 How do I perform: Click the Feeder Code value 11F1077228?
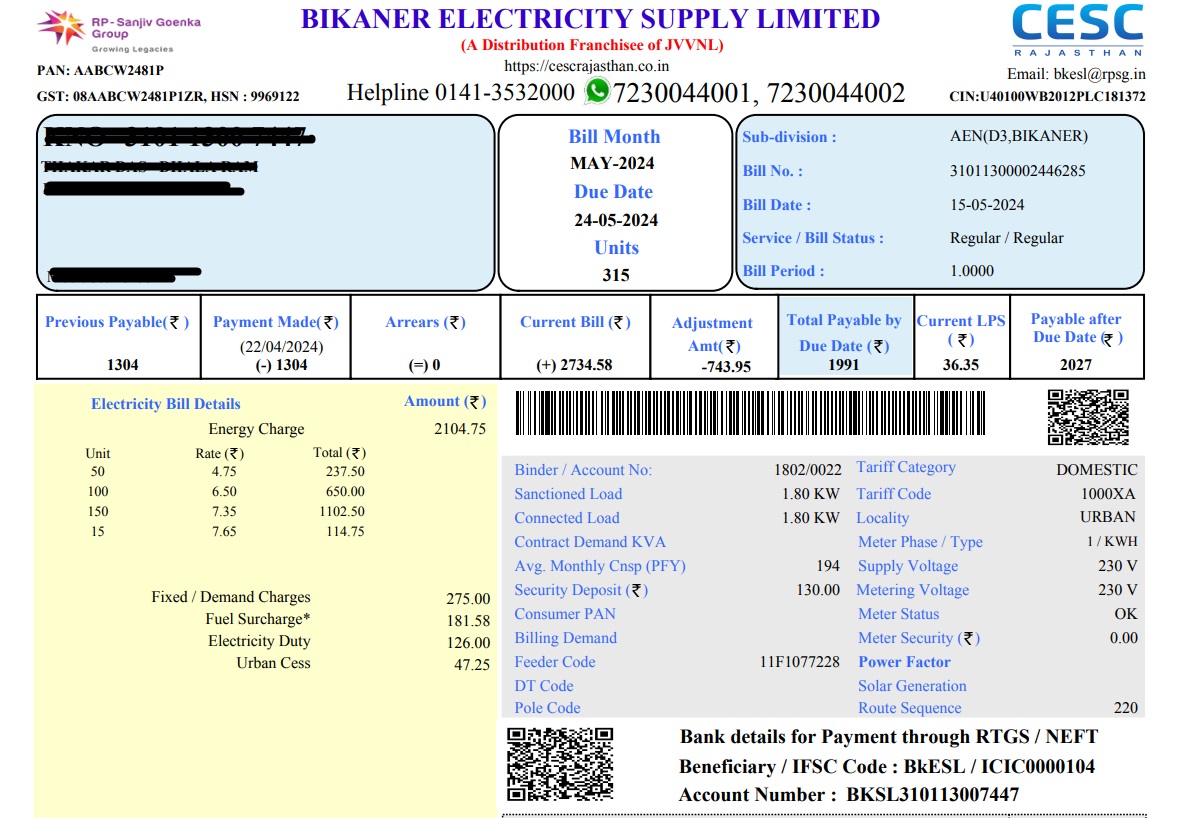(799, 662)
